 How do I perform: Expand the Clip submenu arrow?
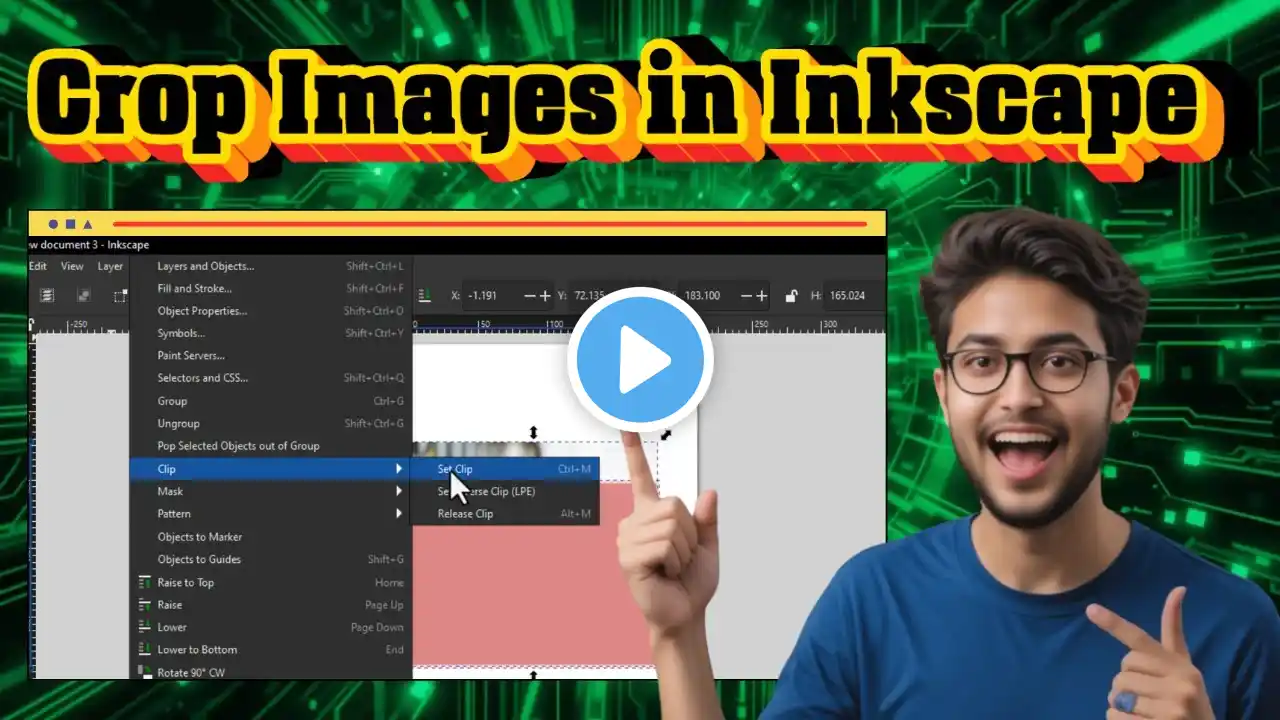(399, 469)
